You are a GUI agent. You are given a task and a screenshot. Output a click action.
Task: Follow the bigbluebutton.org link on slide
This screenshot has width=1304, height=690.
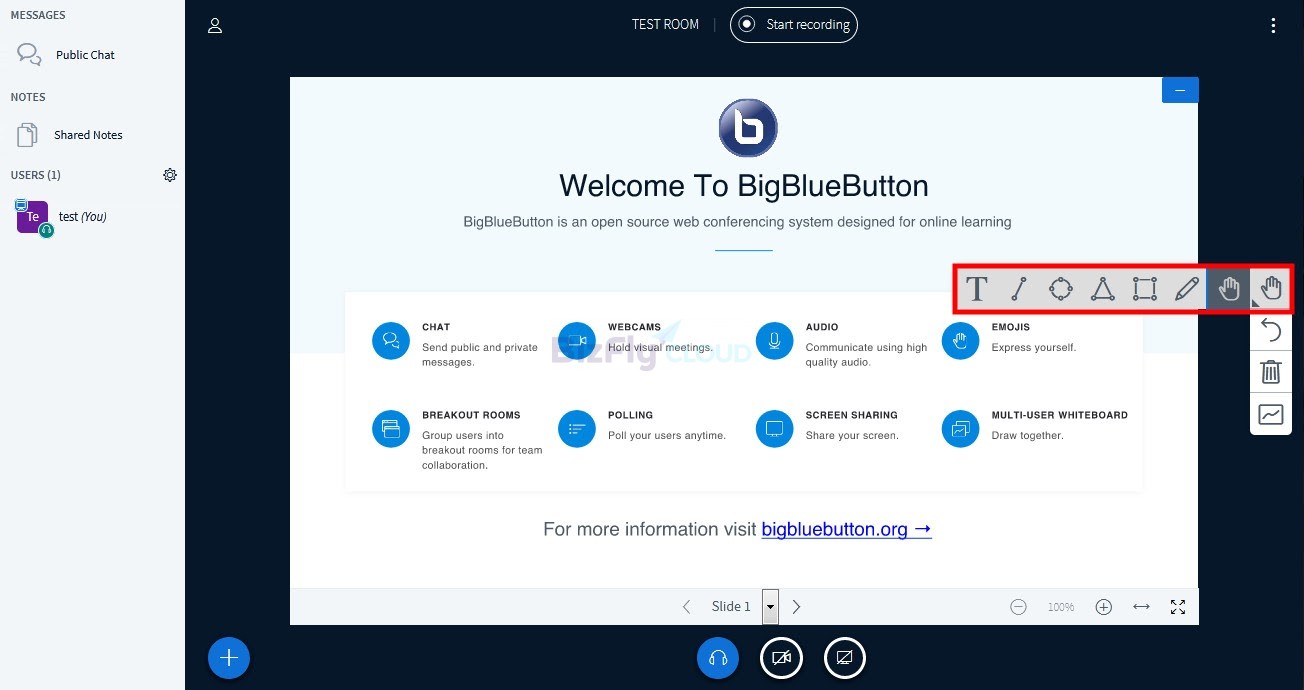[x=846, y=529]
